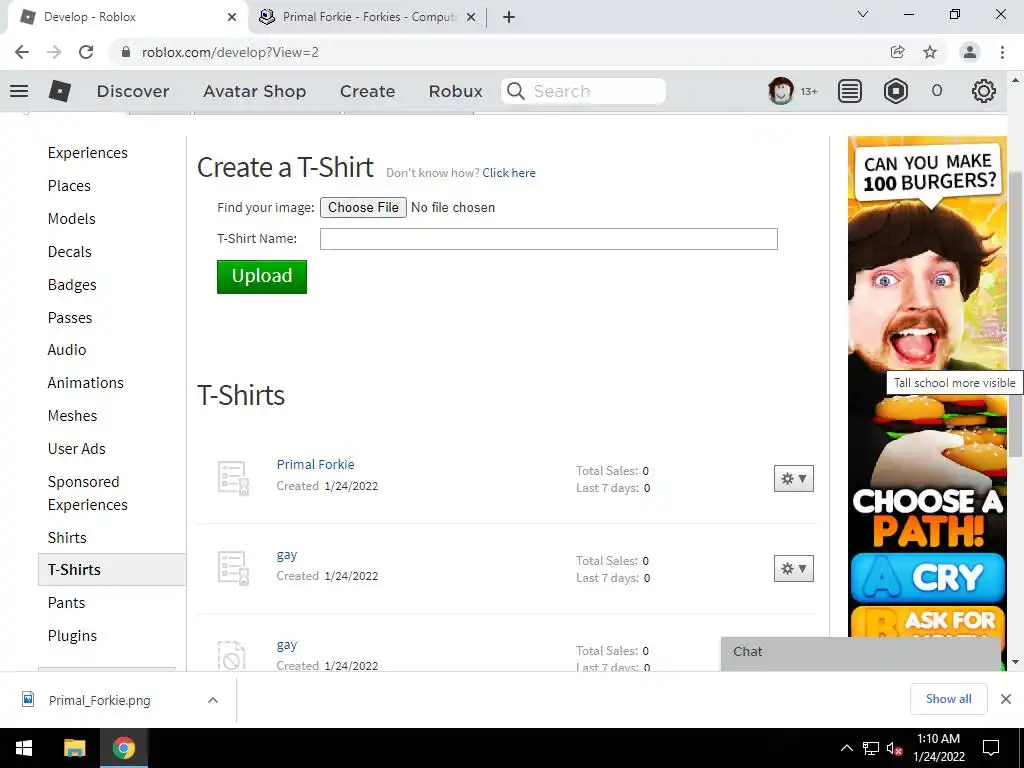
Task: Open the network tray icon
Action: [871, 748]
